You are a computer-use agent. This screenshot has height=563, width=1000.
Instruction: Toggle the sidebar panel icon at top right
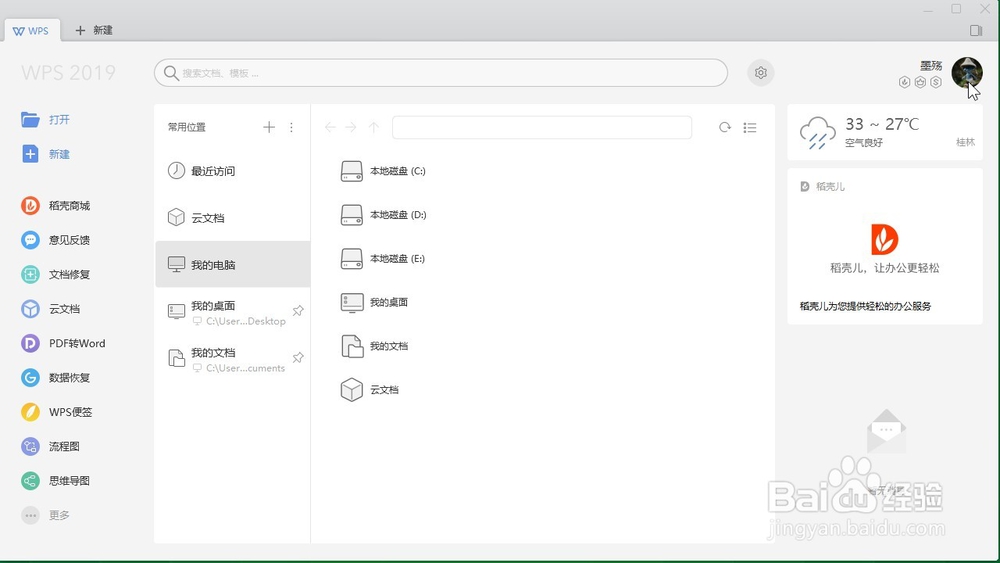click(975, 30)
